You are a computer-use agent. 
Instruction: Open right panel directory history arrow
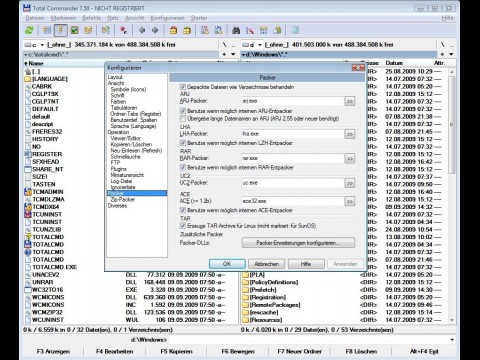(451, 54)
